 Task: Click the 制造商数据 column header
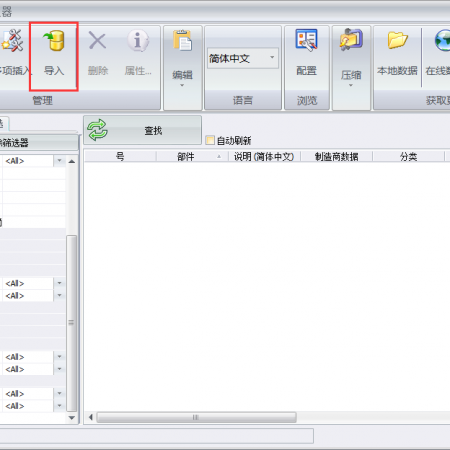coord(336,157)
